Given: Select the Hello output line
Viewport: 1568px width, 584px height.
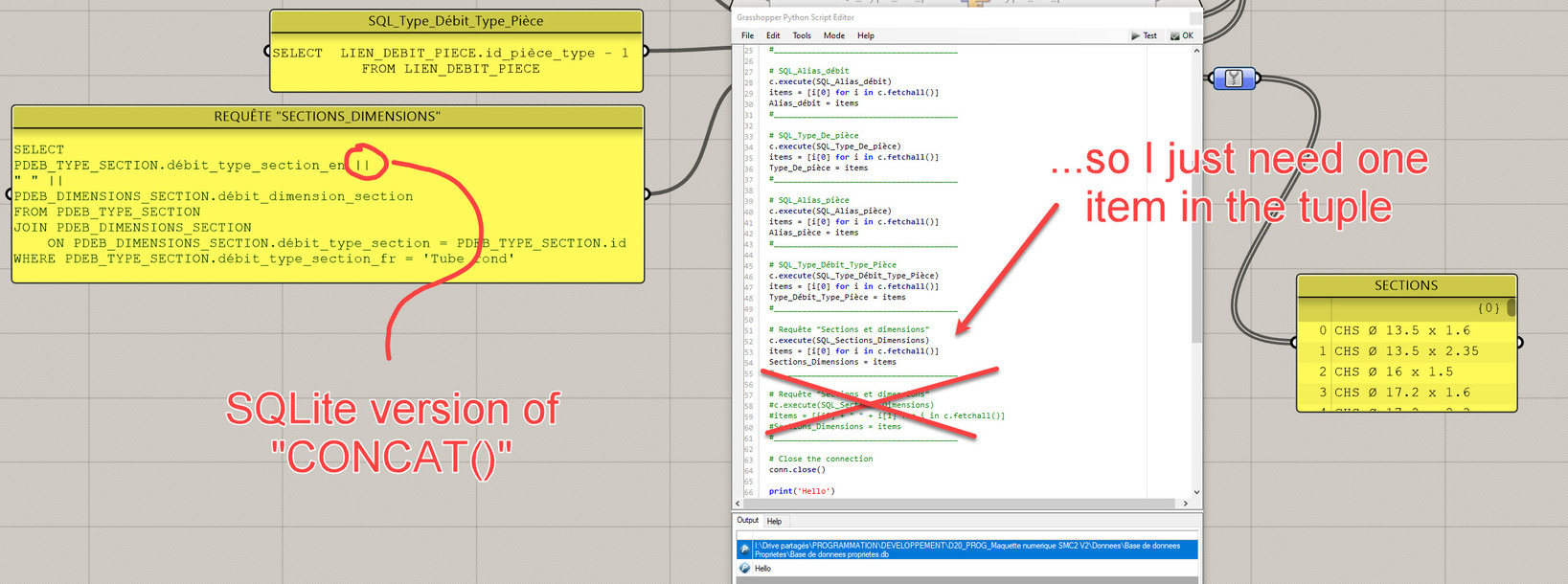Looking at the screenshot, I should coord(967,569).
